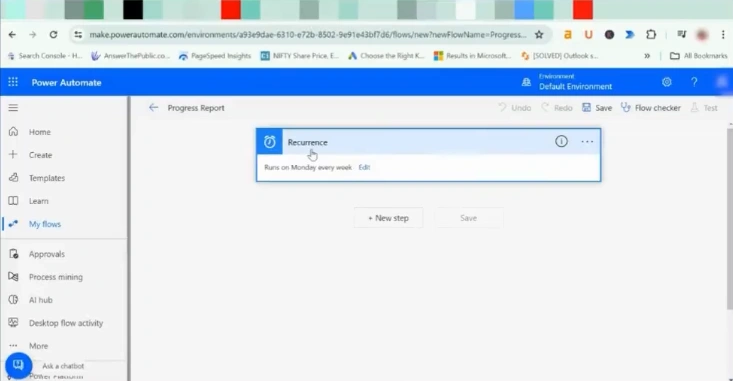Open the Choose the Right K... bookmark
This screenshot has width=733, height=381.
coord(386,56)
